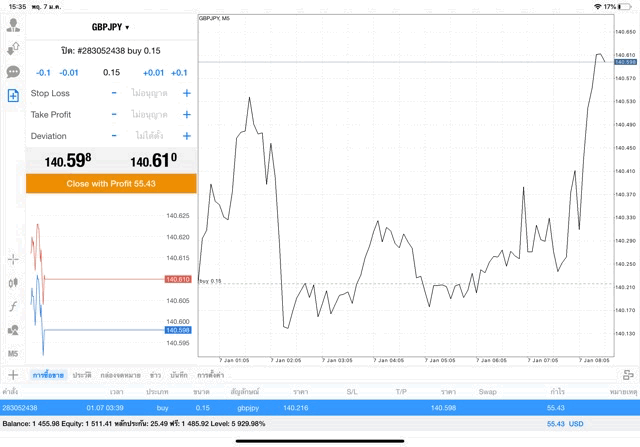Open the trade arrows icon in sidebar
This screenshot has height=447, width=640.
coord(13,49)
